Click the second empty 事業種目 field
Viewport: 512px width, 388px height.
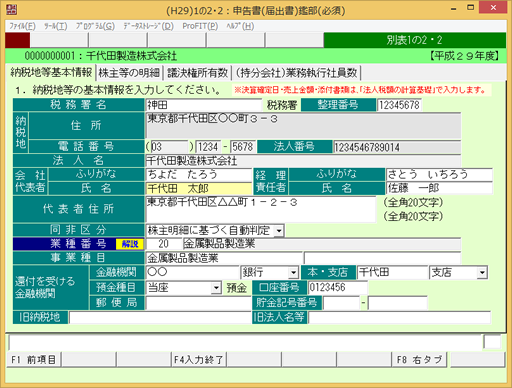click(x=382, y=258)
